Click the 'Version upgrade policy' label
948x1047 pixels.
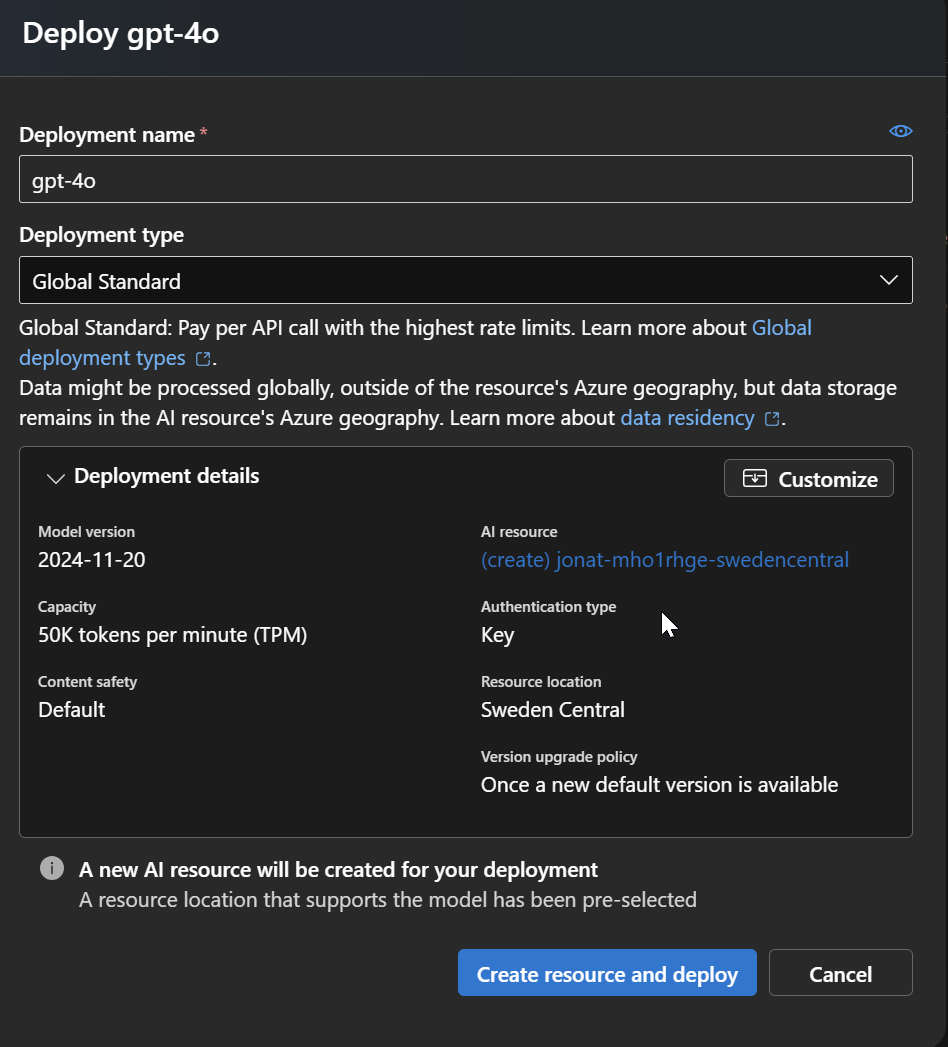[x=559, y=757]
